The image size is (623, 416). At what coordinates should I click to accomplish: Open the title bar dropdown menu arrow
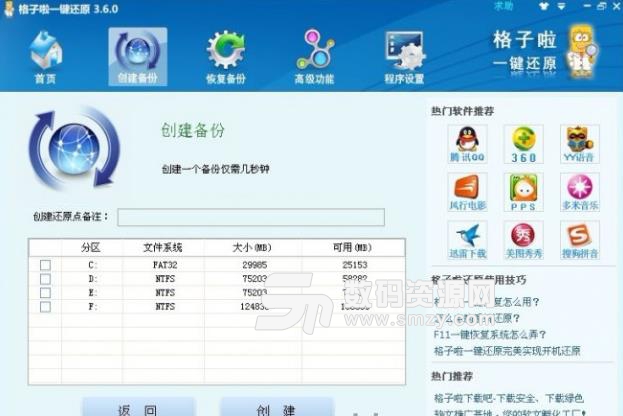point(561,6)
